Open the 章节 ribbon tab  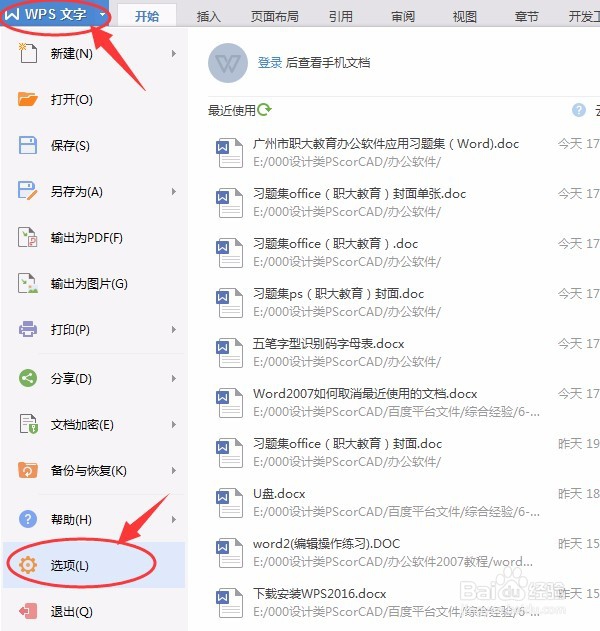[x=526, y=16]
